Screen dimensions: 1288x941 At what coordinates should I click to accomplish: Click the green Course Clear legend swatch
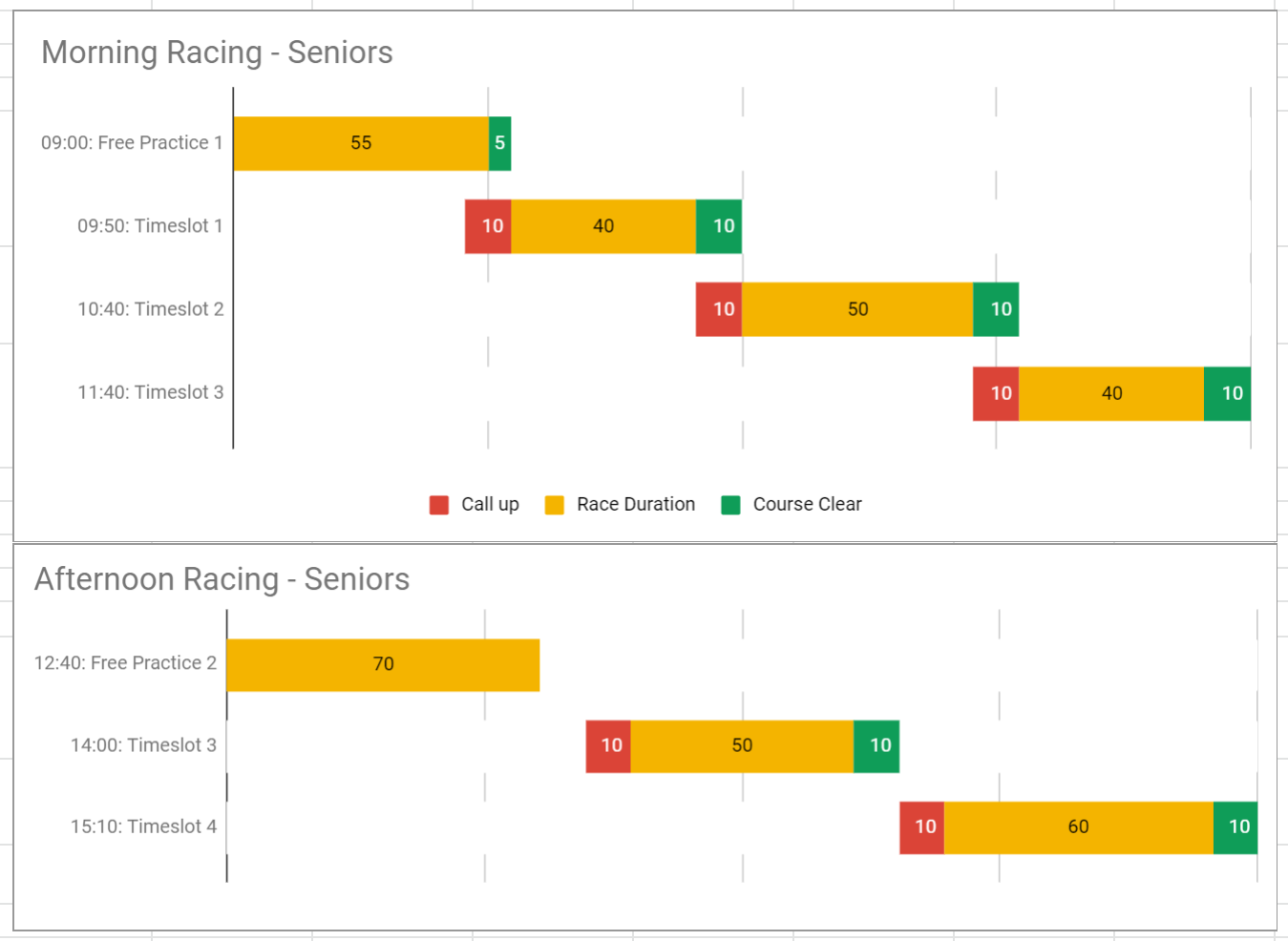click(731, 505)
